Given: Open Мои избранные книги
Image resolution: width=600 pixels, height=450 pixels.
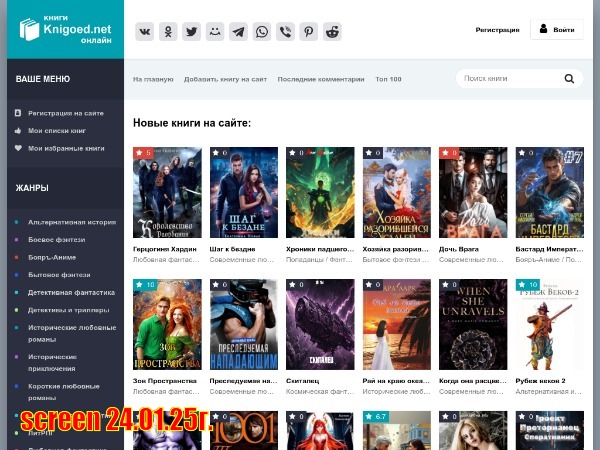Looking at the screenshot, I should click(x=66, y=148).
